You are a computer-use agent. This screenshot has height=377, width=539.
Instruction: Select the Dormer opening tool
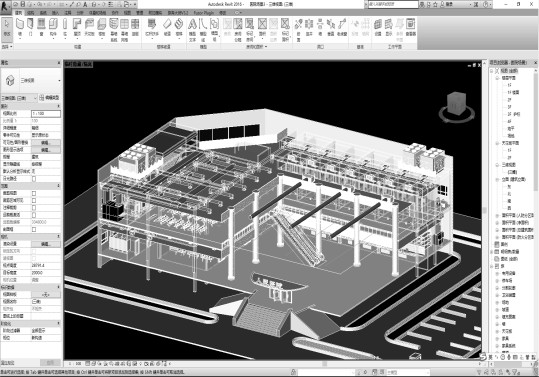342,27
